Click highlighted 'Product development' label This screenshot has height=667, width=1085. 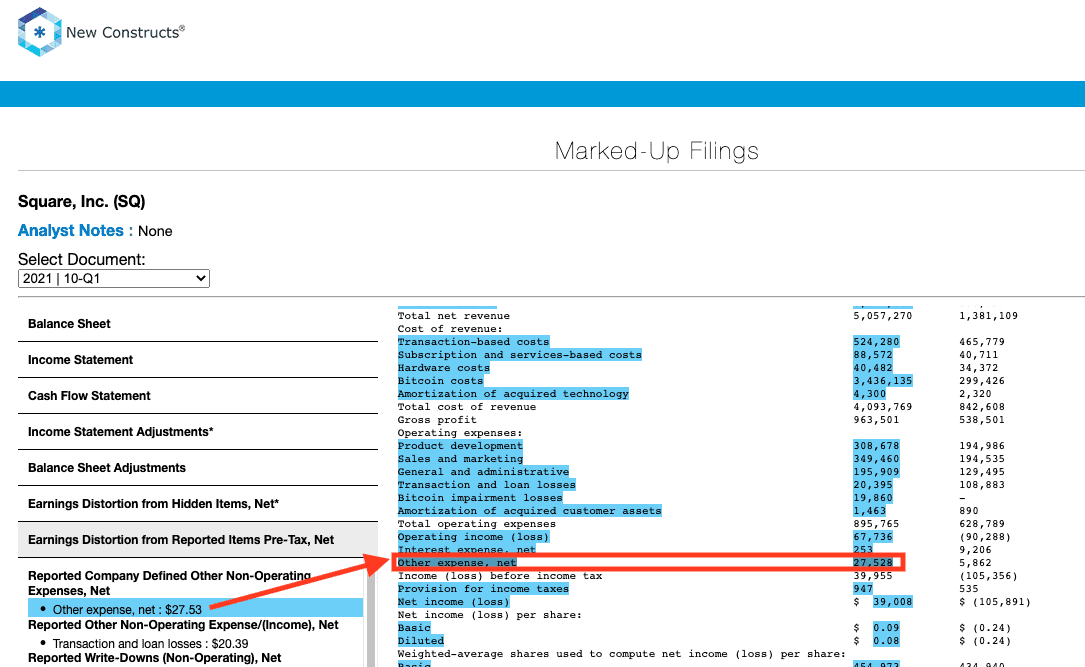tap(460, 446)
